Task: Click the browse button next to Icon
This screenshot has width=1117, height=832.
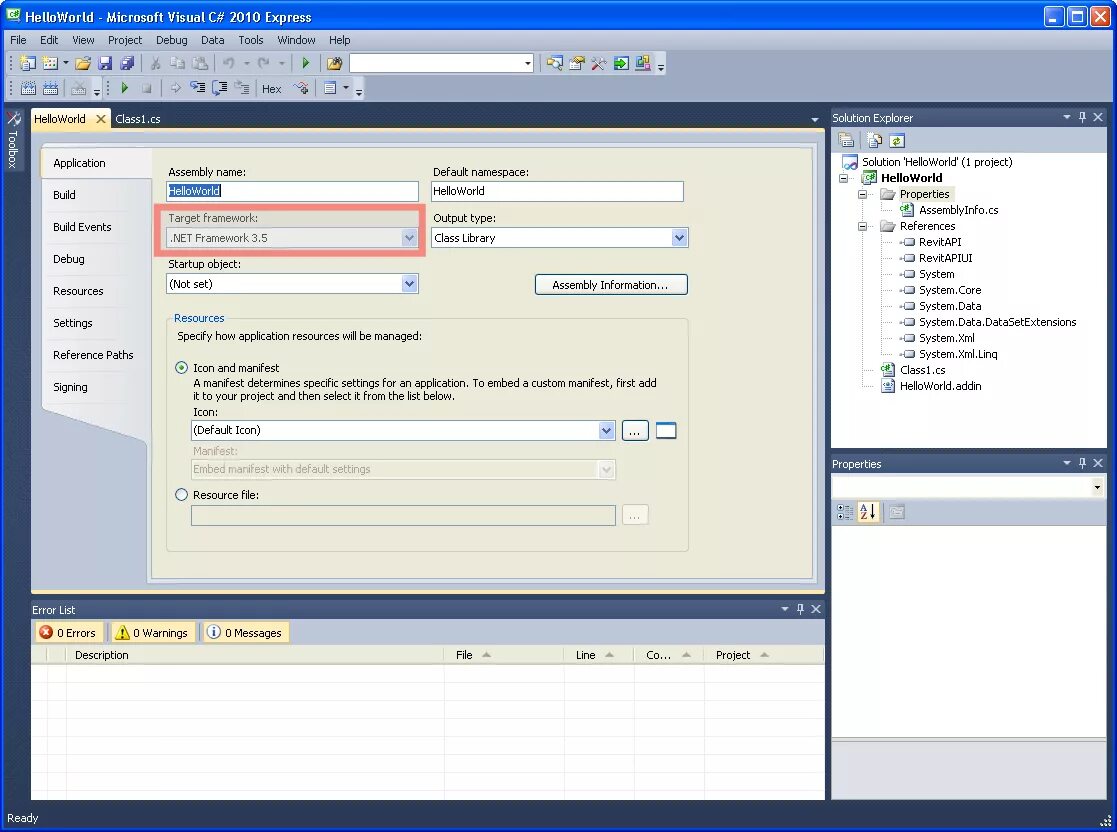Action: [635, 430]
